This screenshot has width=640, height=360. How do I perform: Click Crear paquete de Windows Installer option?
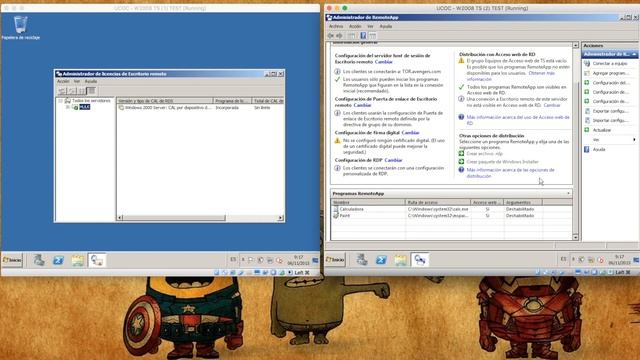coord(502,162)
